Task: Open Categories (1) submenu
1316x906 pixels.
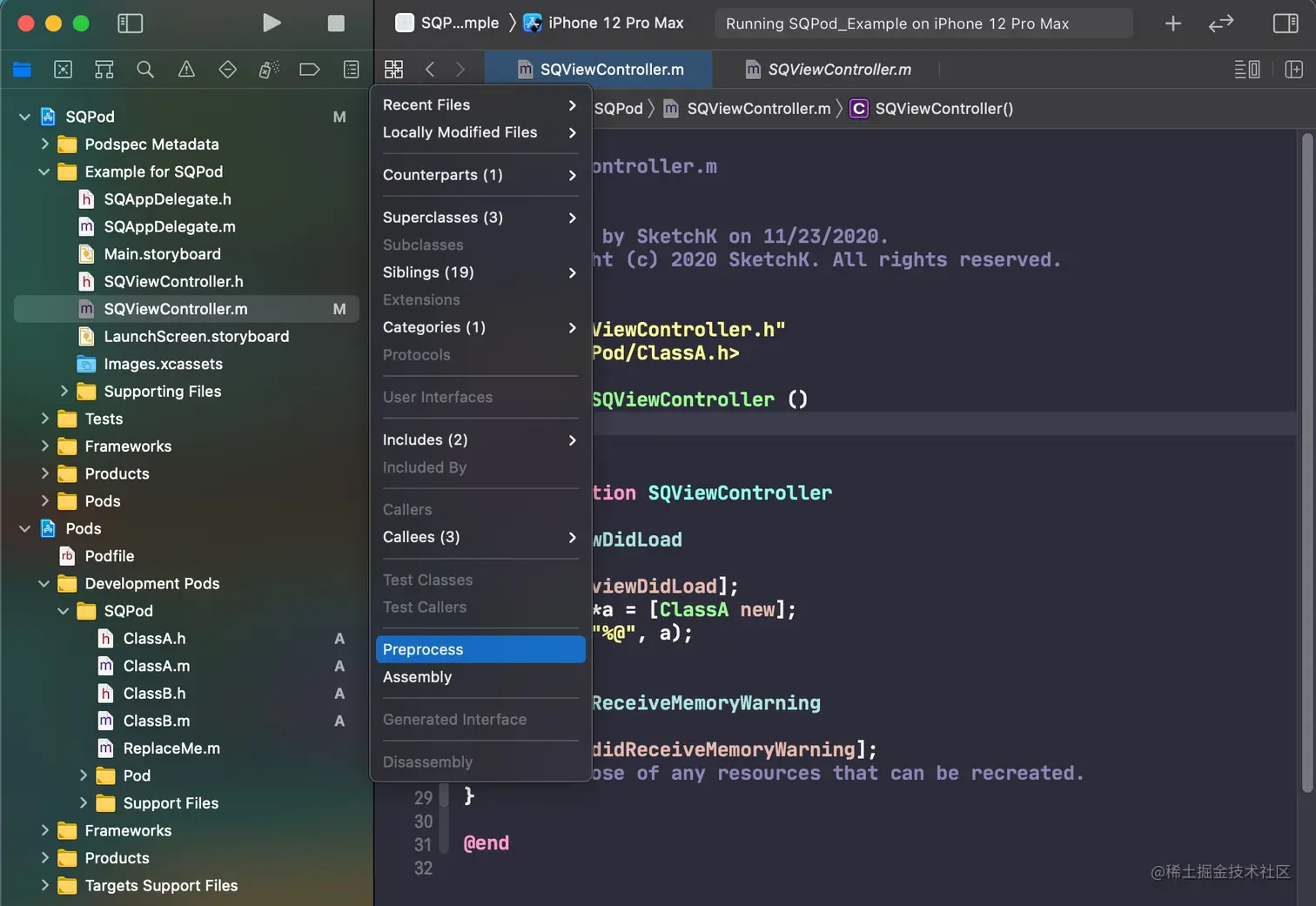Action: (480, 327)
